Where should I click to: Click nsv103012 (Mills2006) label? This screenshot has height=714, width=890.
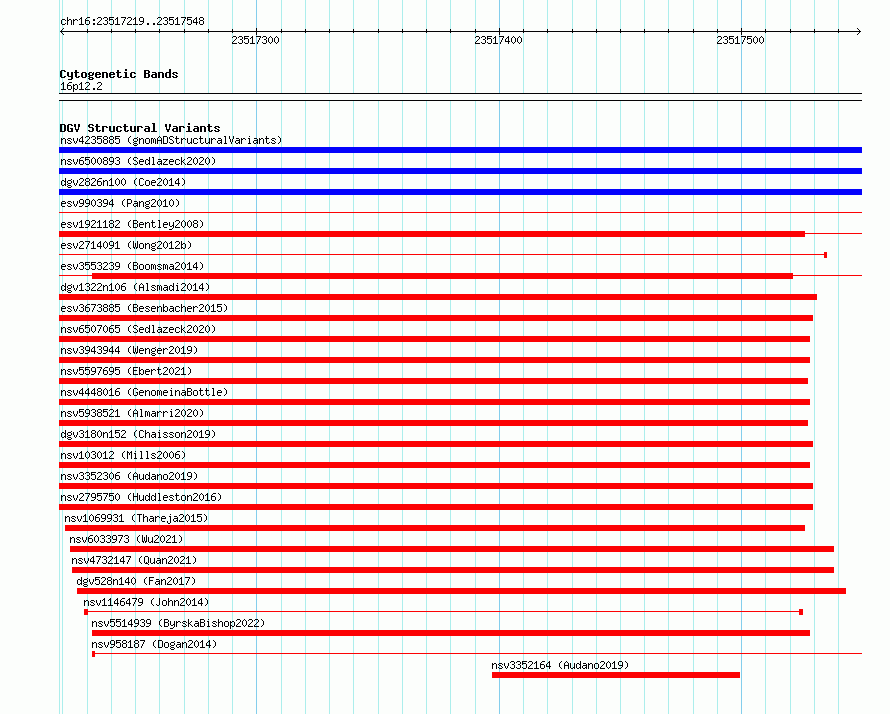pyautogui.click(x=123, y=455)
